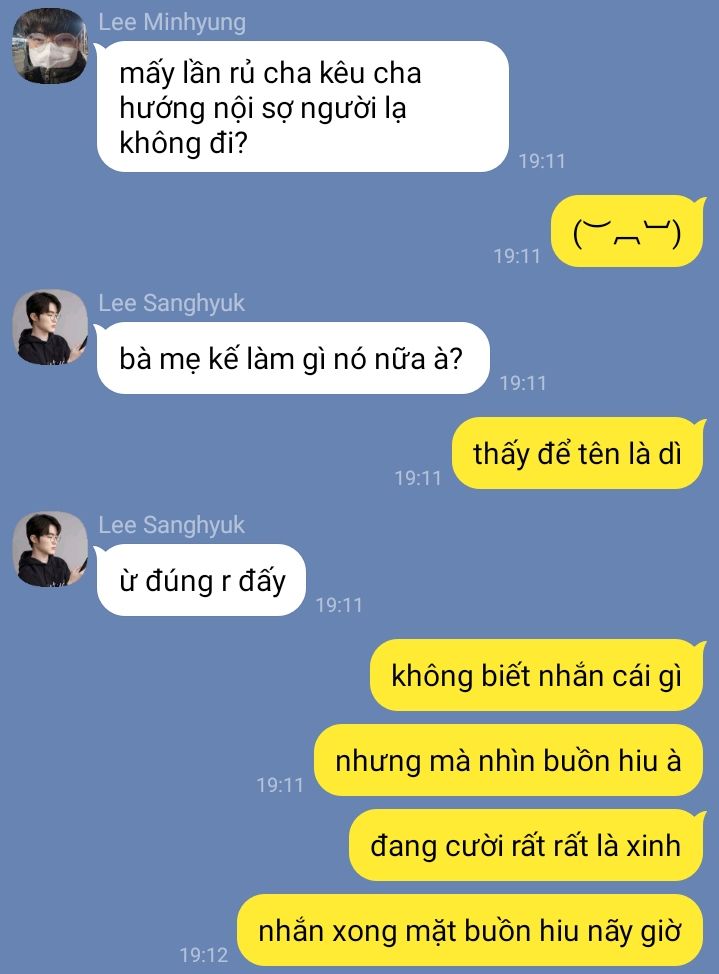
Task: Open Lee Minhyung's profile picture
Action: 50,46
